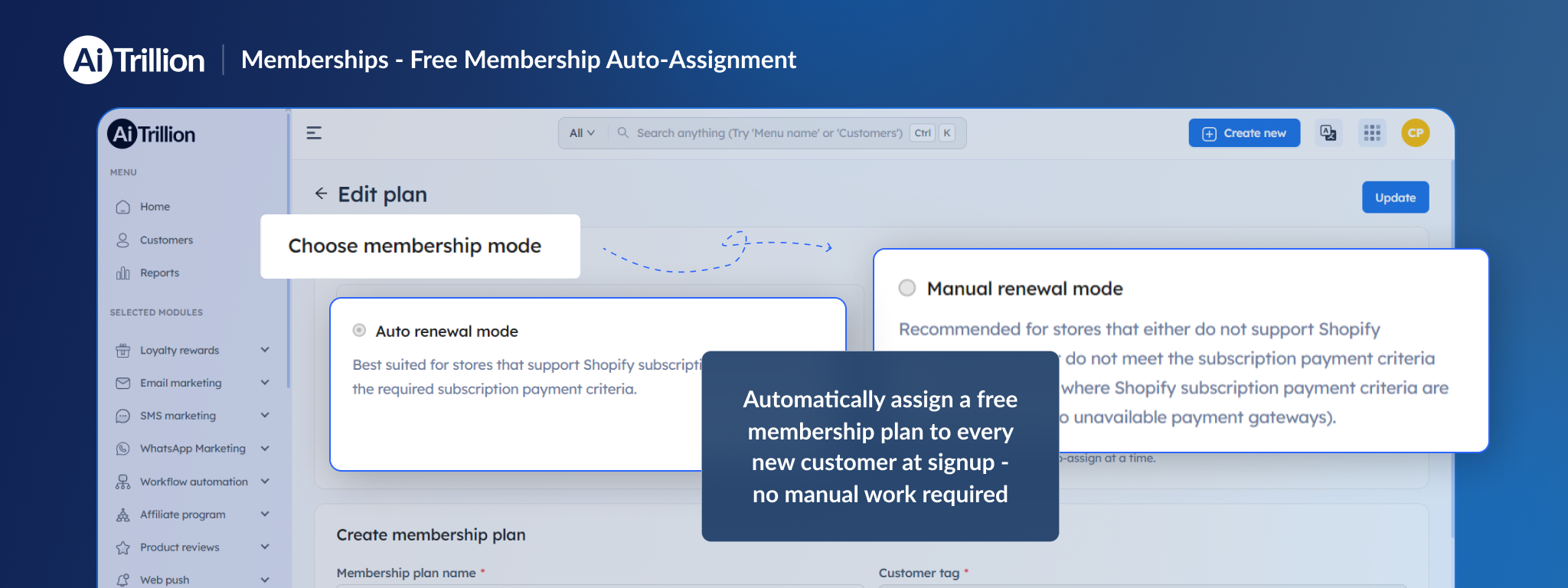Click the Email marketing envelope icon
Screen dimensions: 1568x588
122,383
